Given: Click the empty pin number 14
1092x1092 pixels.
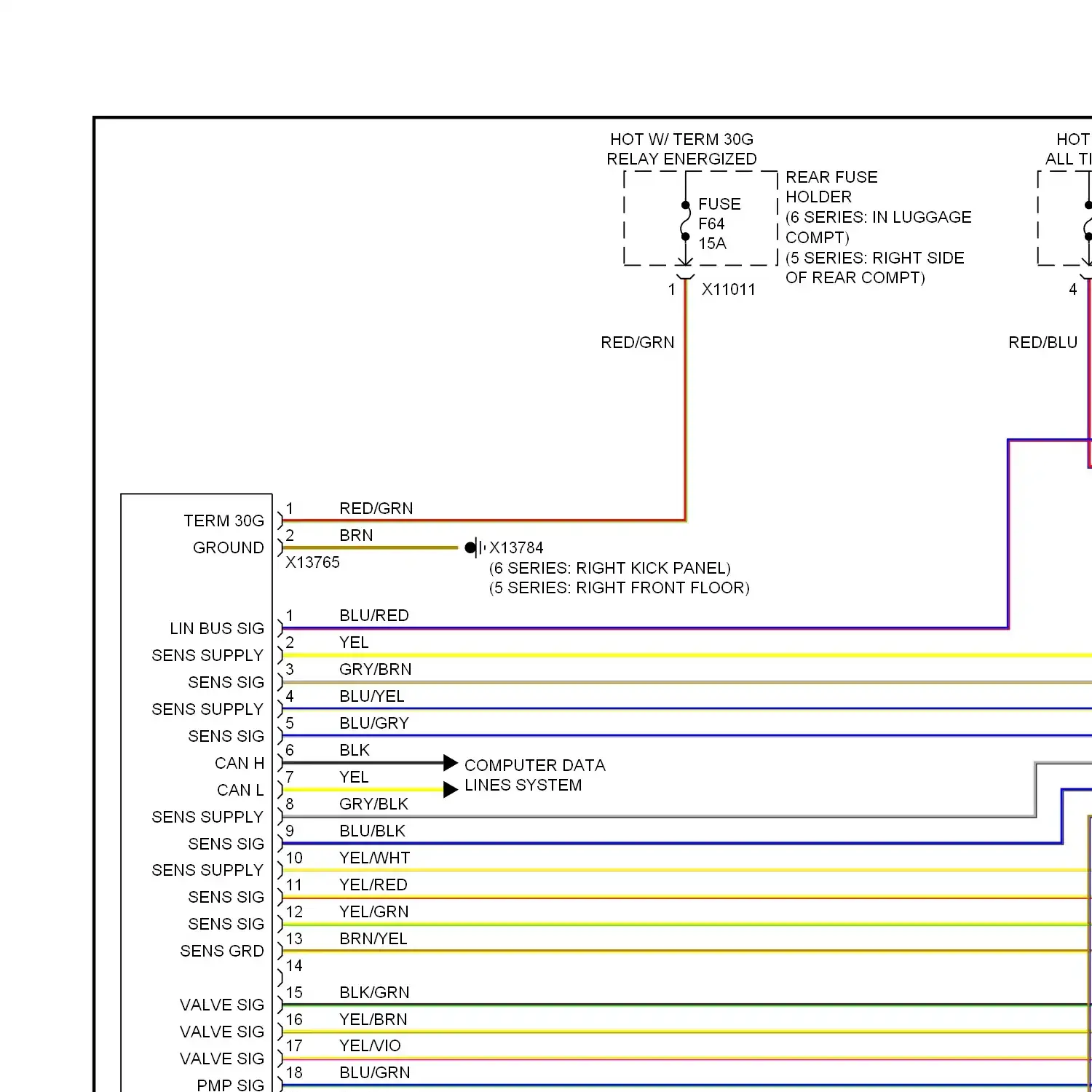Looking at the screenshot, I should coord(294,965).
